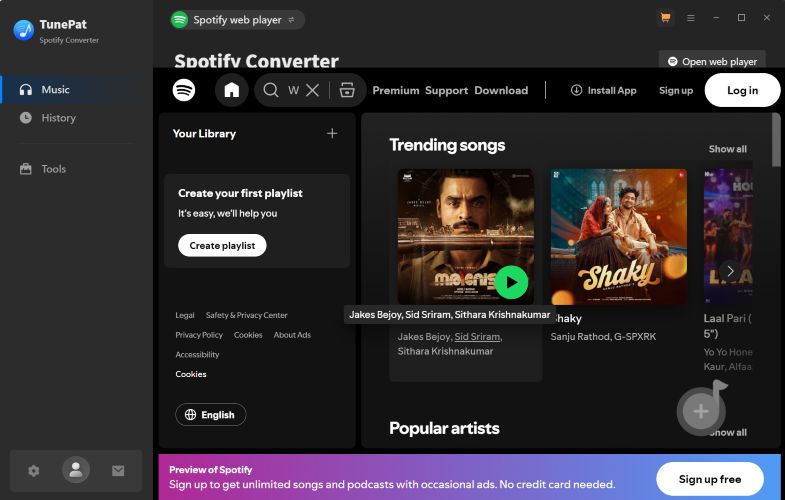Click the Create playlist button
The height and width of the screenshot is (500, 785).
222,245
